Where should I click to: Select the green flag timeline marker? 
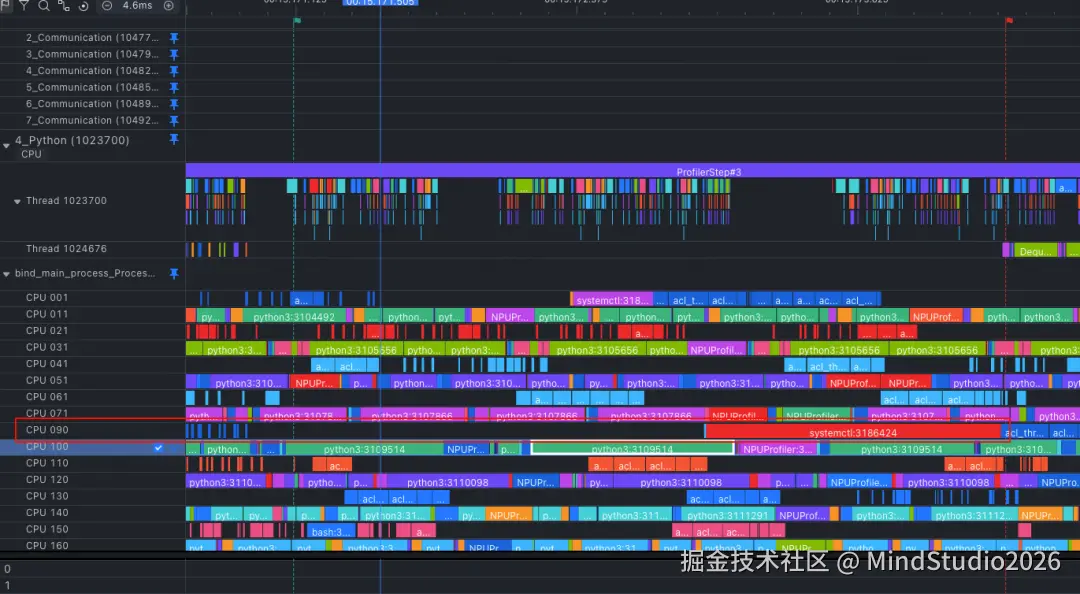click(x=298, y=21)
